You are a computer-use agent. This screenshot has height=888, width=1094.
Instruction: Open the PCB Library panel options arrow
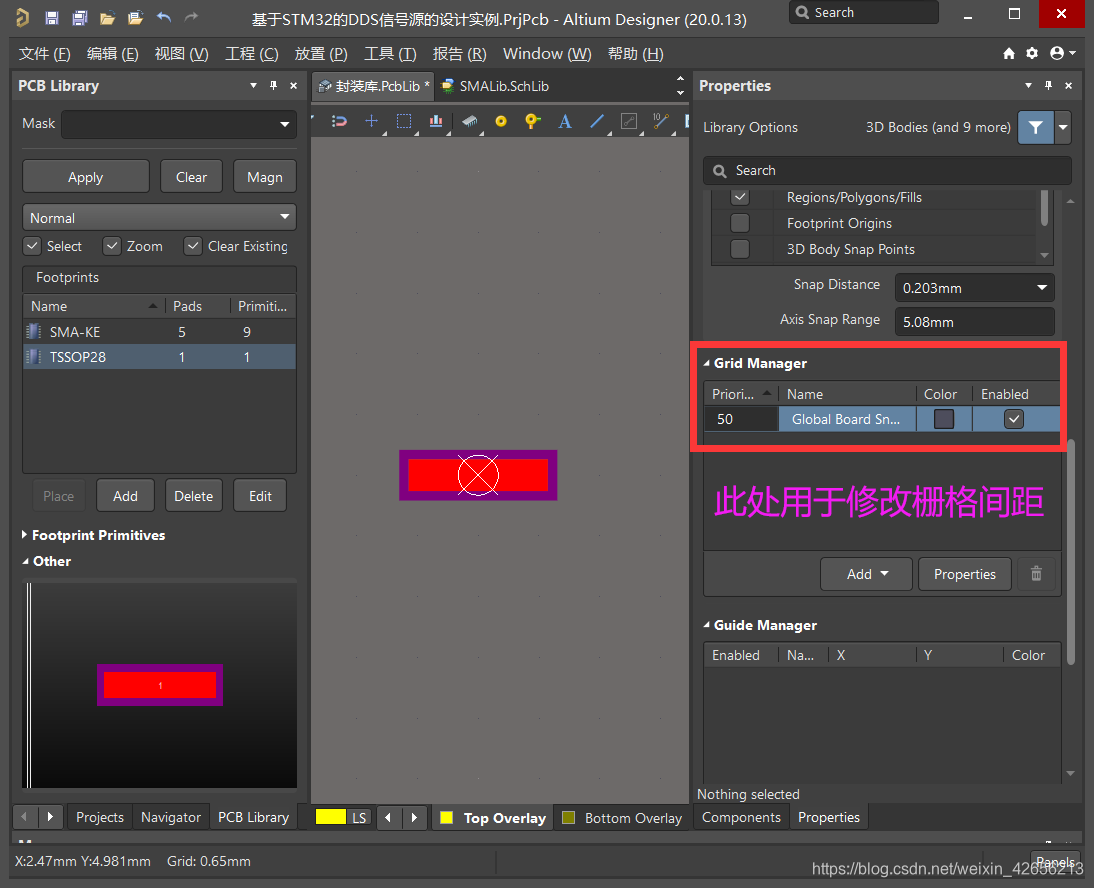click(x=253, y=85)
